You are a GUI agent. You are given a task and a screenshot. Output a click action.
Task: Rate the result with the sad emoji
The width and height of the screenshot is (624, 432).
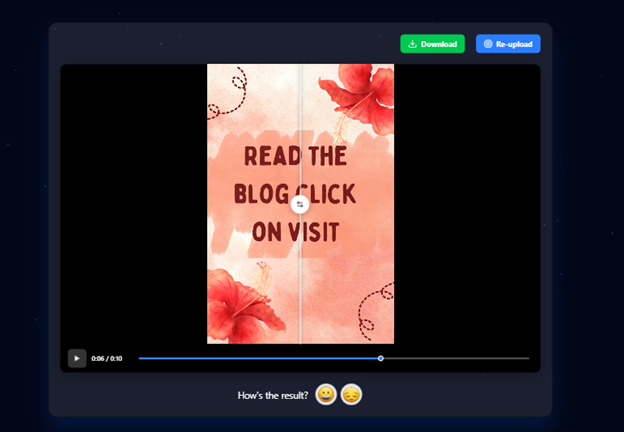pos(351,394)
